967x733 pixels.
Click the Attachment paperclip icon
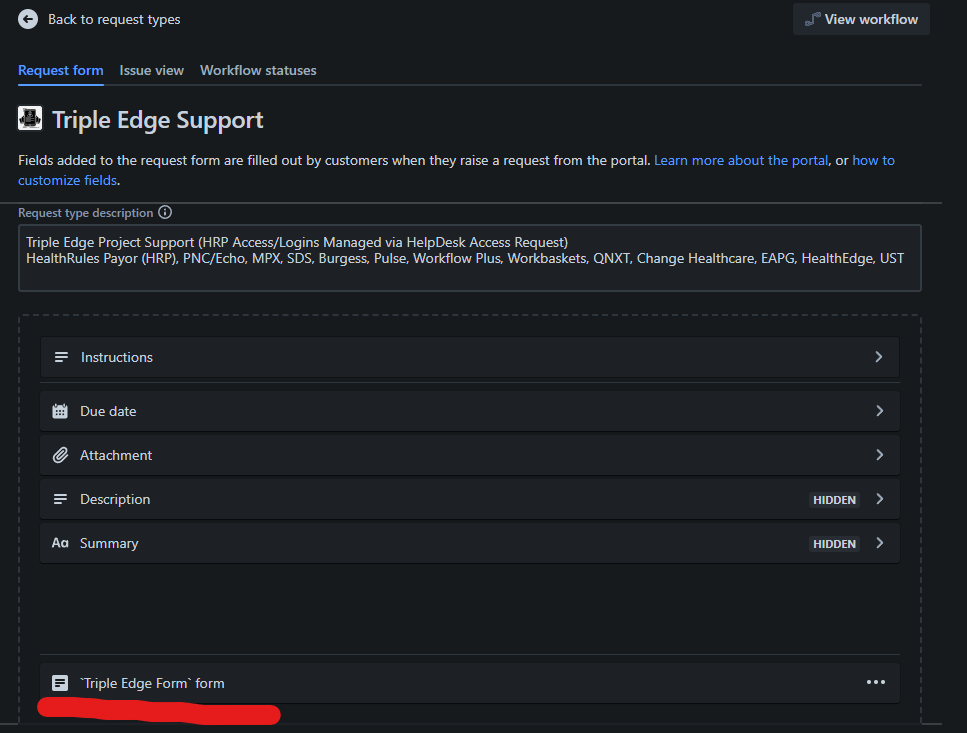click(60, 455)
